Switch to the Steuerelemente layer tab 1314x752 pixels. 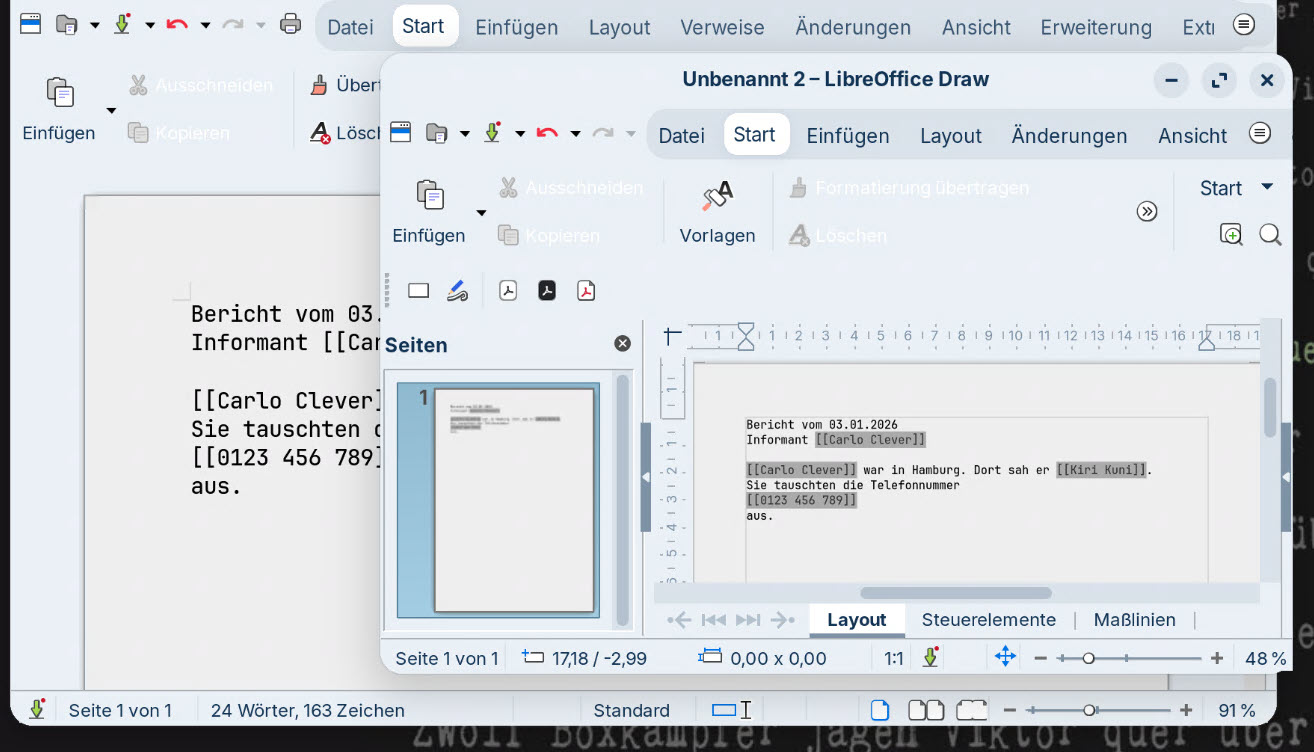click(988, 620)
